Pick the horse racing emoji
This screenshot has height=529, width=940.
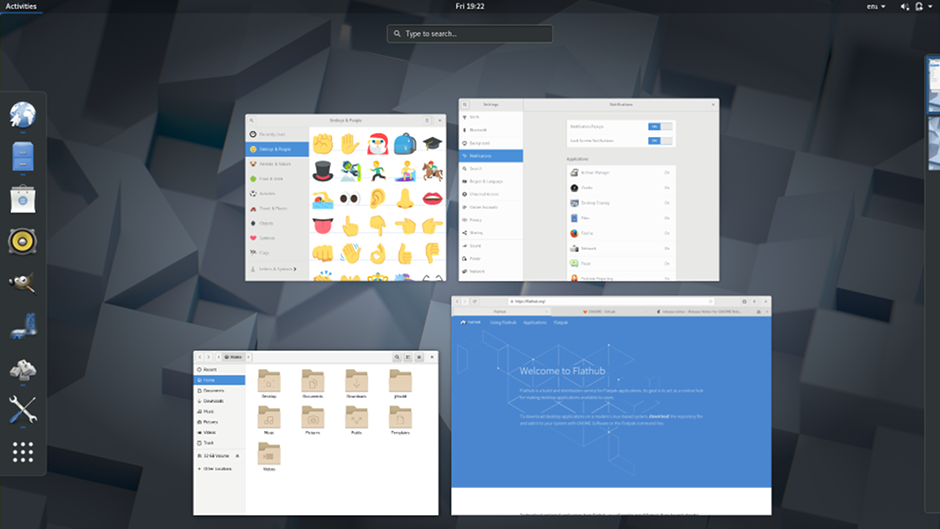click(x=432, y=172)
